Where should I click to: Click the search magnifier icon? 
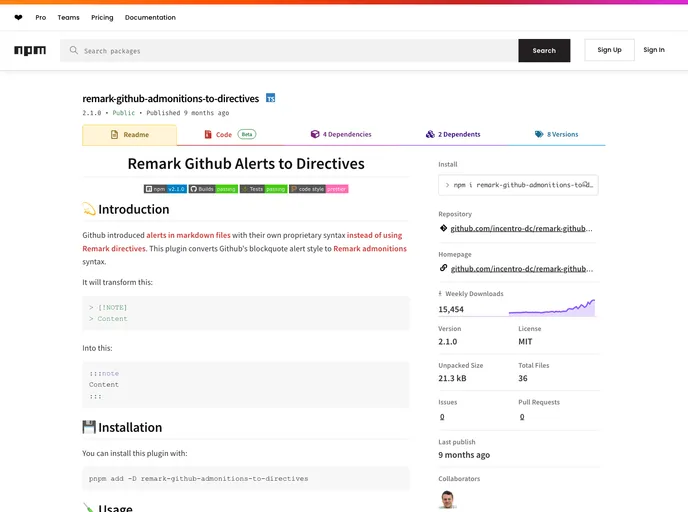pyautogui.click(x=74, y=50)
